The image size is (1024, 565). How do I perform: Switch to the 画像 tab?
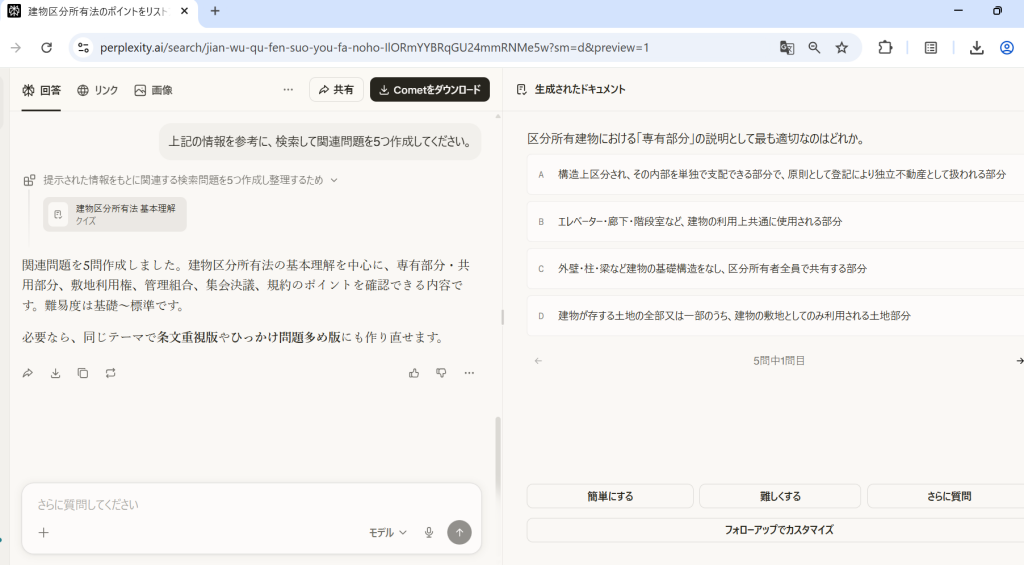(x=153, y=90)
